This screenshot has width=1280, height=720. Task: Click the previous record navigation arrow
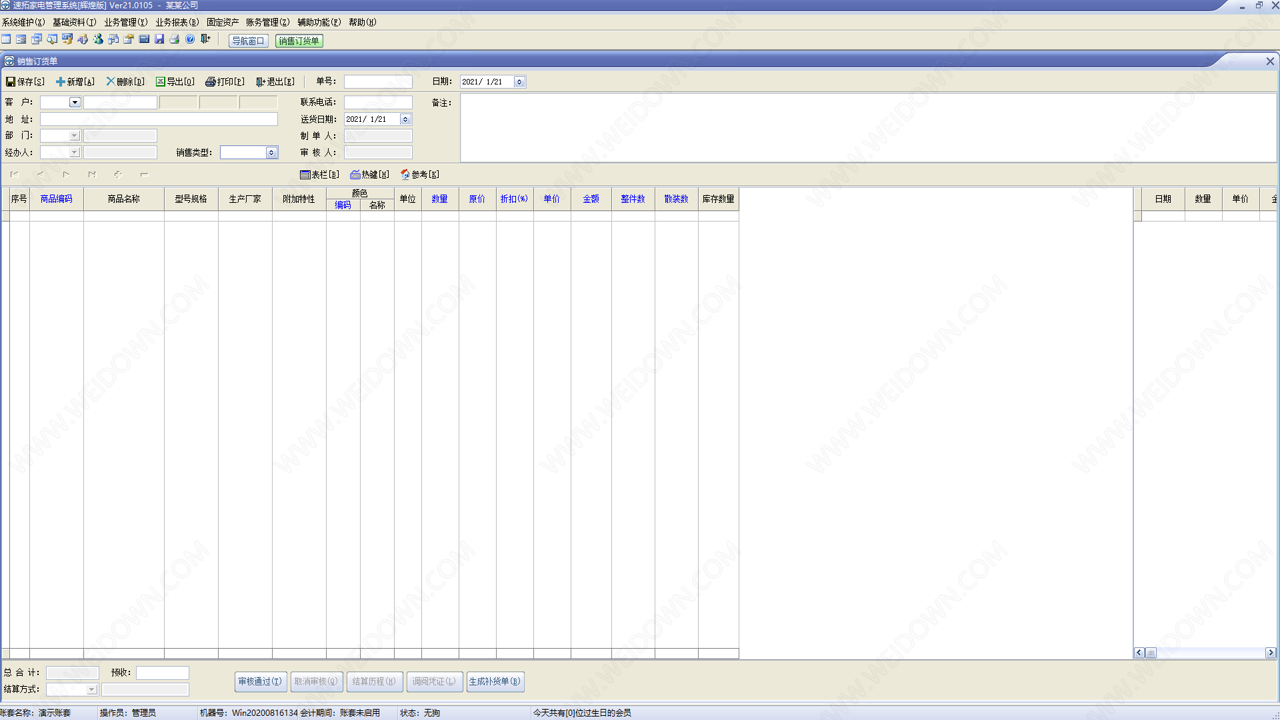pos(40,175)
